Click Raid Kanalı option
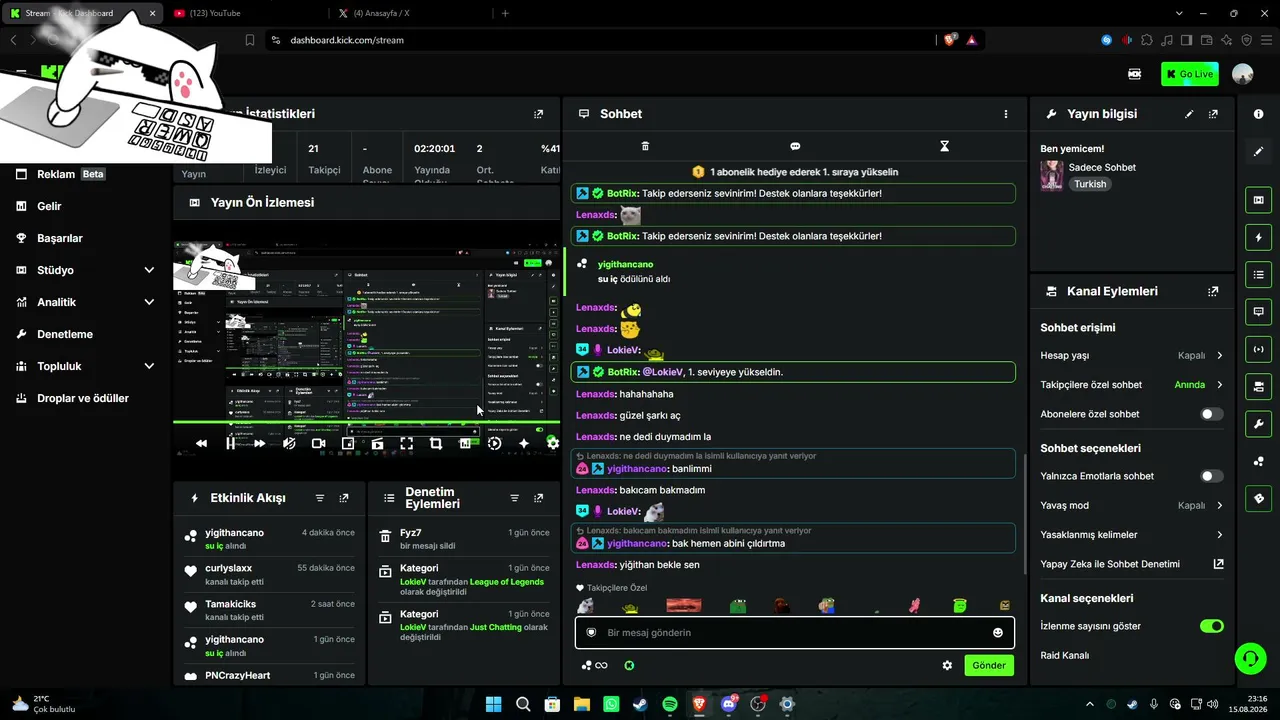The height and width of the screenshot is (720, 1280). coord(1064,656)
